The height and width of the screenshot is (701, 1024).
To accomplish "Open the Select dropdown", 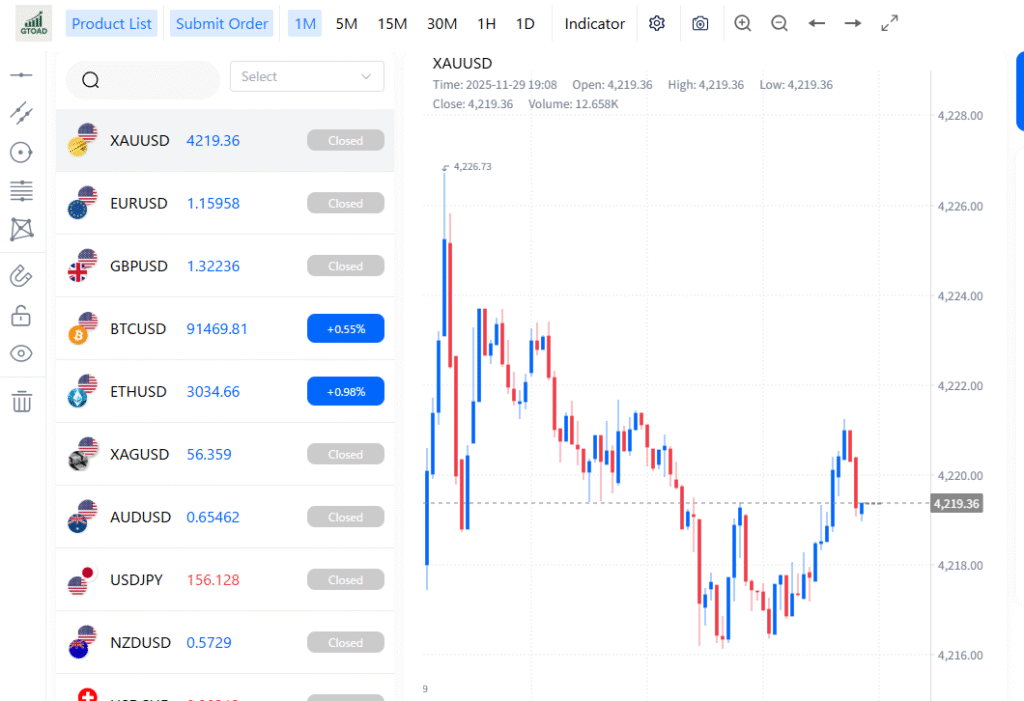I will point(307,77).
